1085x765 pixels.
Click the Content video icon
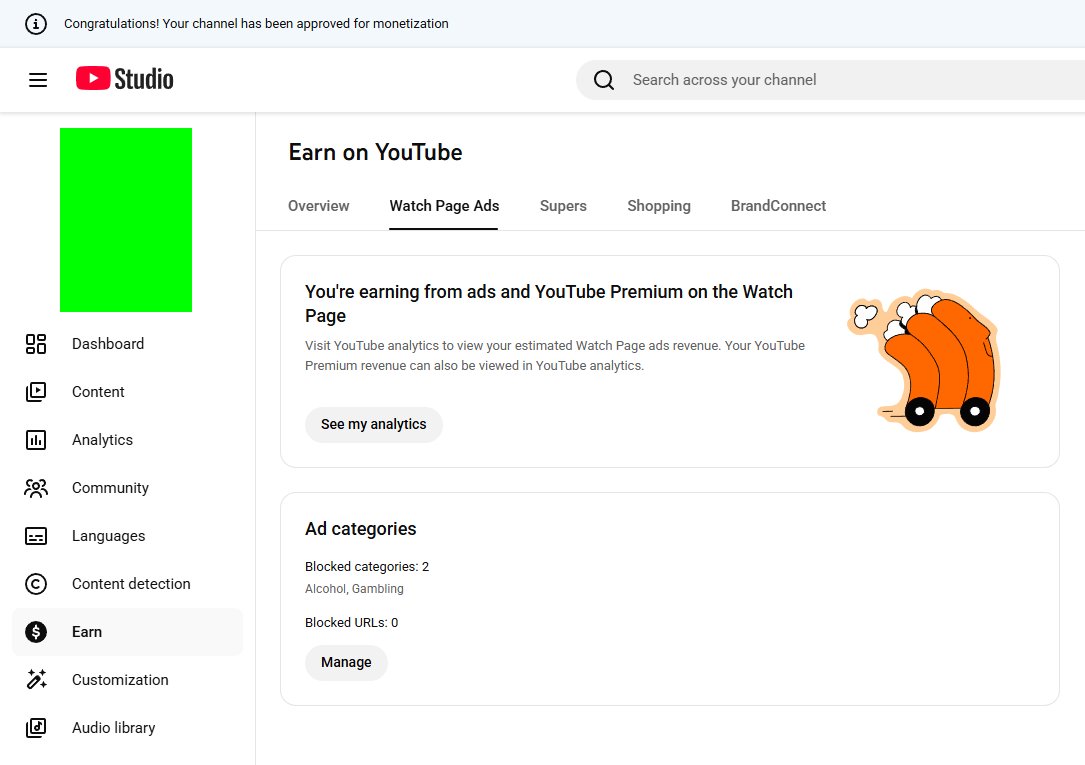36,391
